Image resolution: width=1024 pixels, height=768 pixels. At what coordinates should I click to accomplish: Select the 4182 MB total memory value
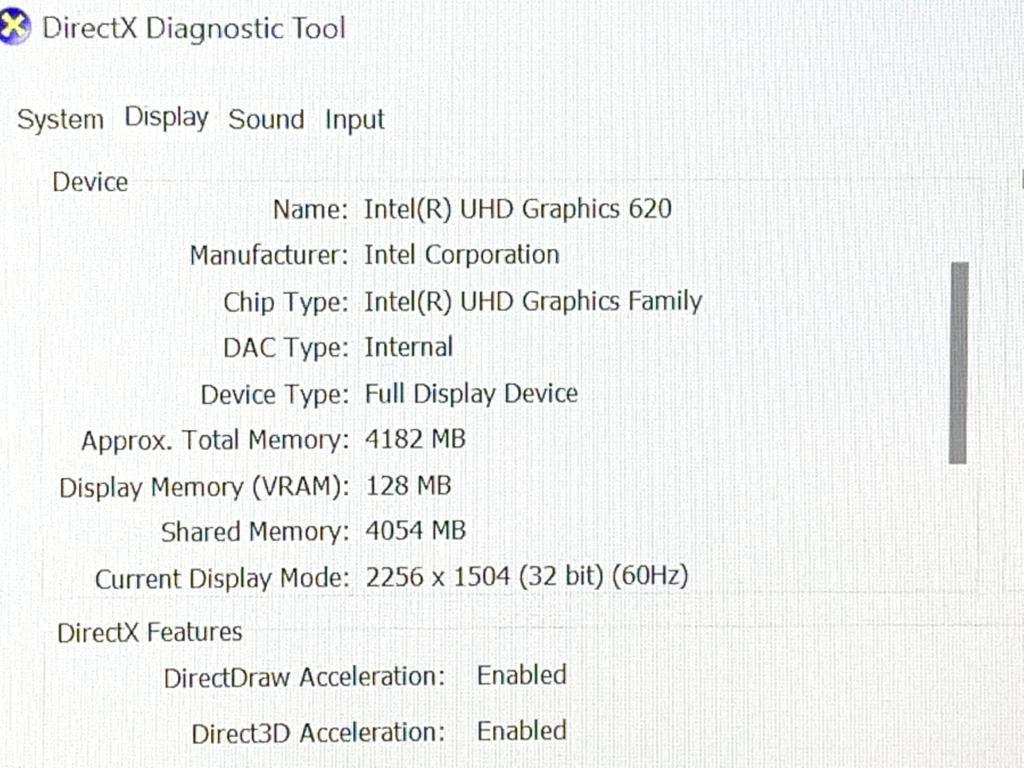pyautogui.click(x=415, y=439)
